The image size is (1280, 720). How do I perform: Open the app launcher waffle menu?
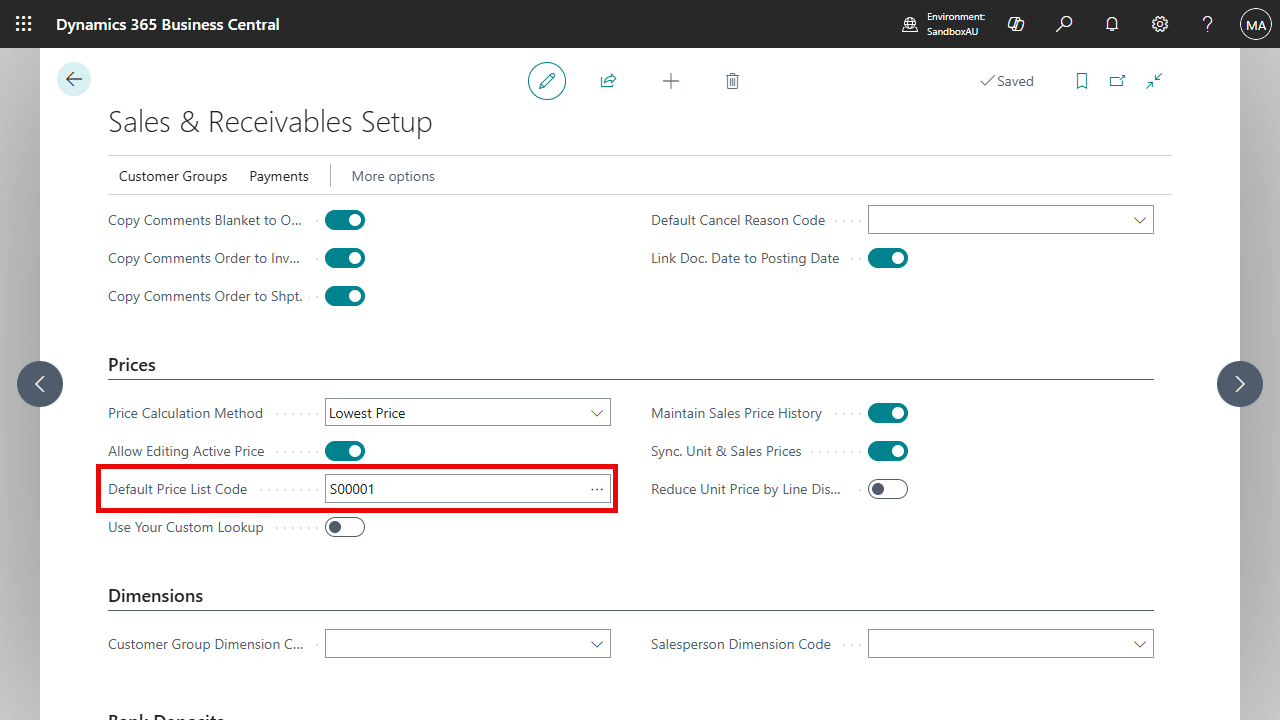(x=24, y=24)
